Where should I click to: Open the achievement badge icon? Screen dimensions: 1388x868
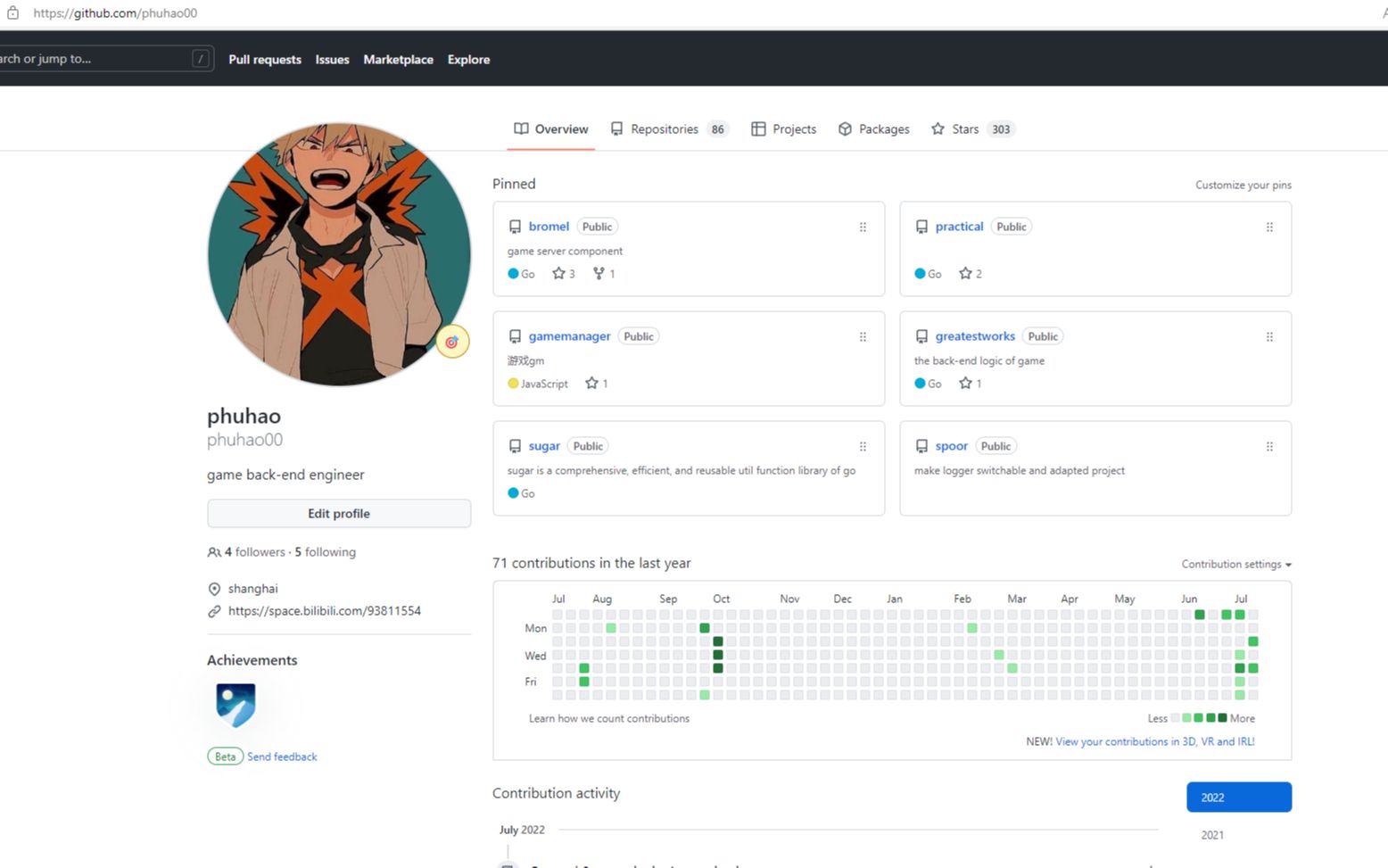(x=235, y=705)
